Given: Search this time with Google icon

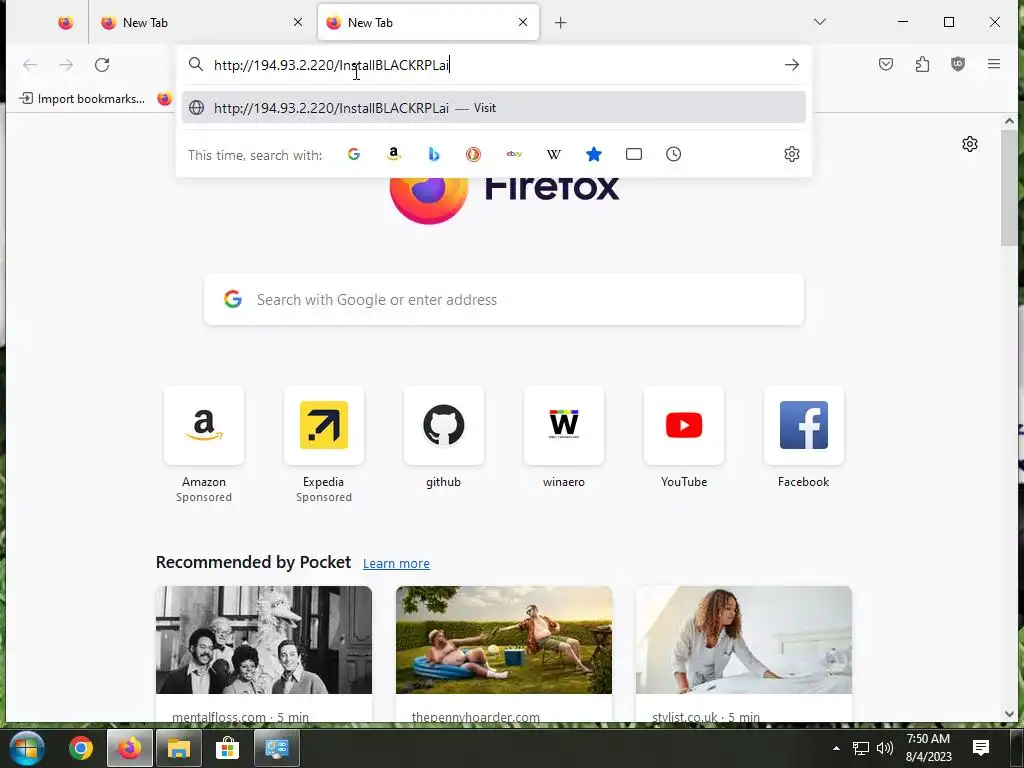Looking at the screenshot, I should coord(354,154).
